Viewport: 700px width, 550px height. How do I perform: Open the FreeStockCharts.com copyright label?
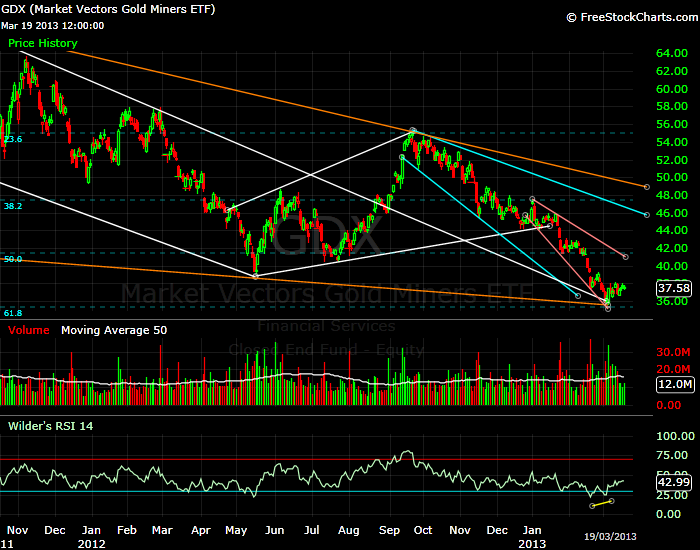coord(632,17)
